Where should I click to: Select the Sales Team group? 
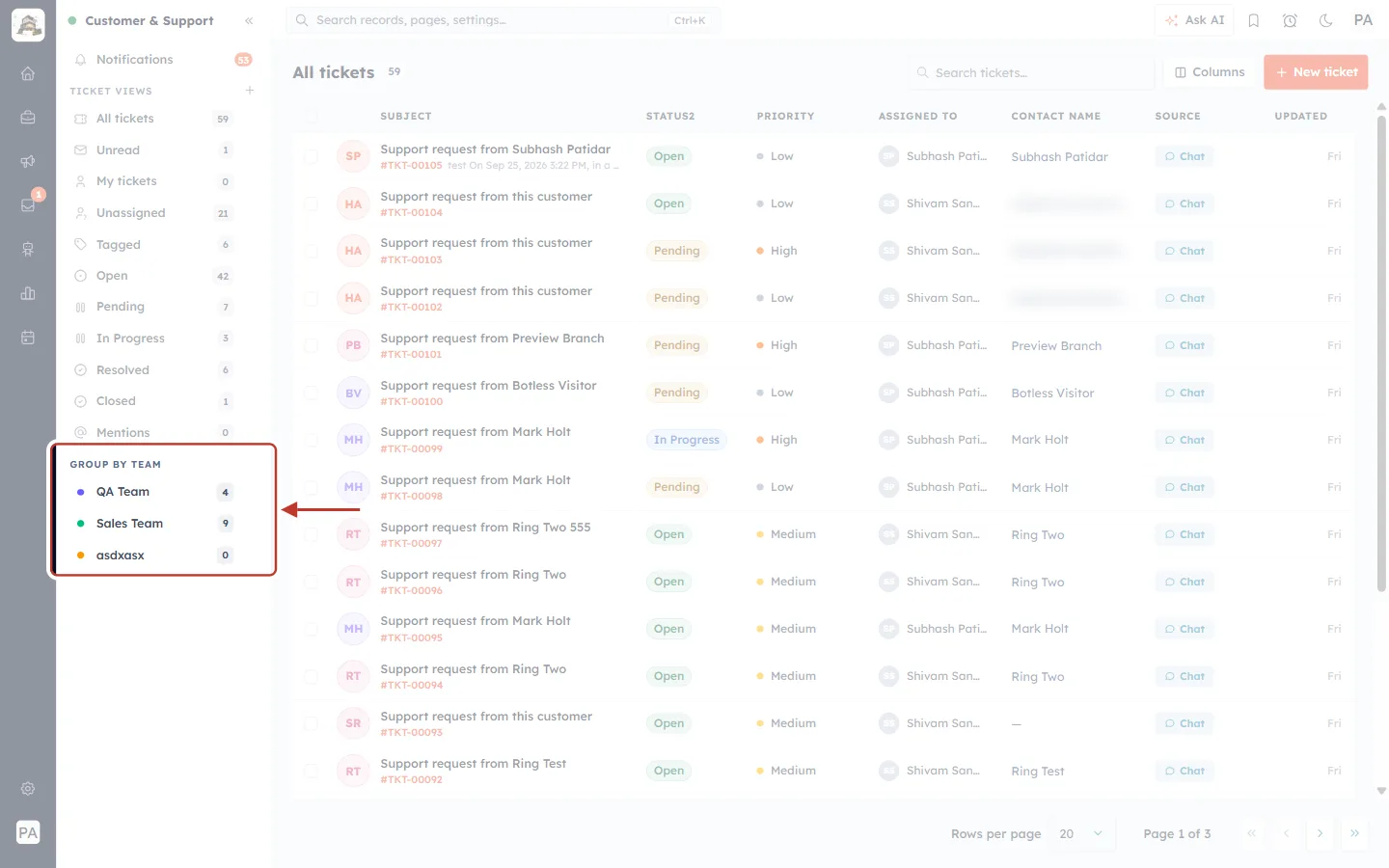(152, 524)
